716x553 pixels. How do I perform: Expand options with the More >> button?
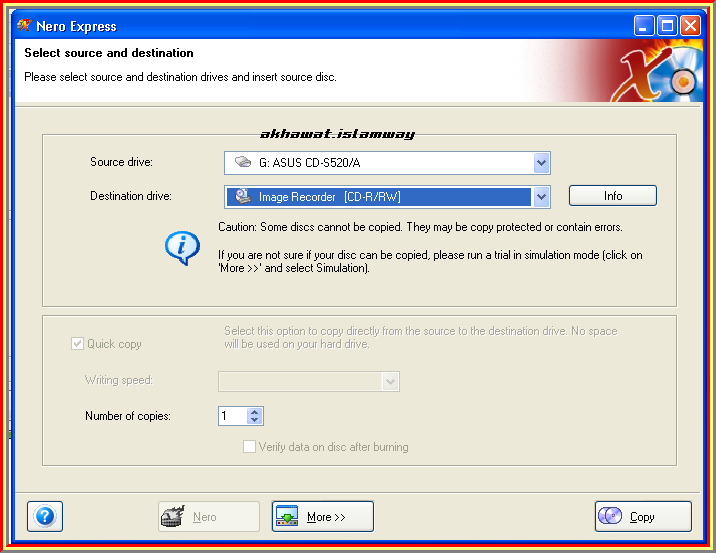323,516
